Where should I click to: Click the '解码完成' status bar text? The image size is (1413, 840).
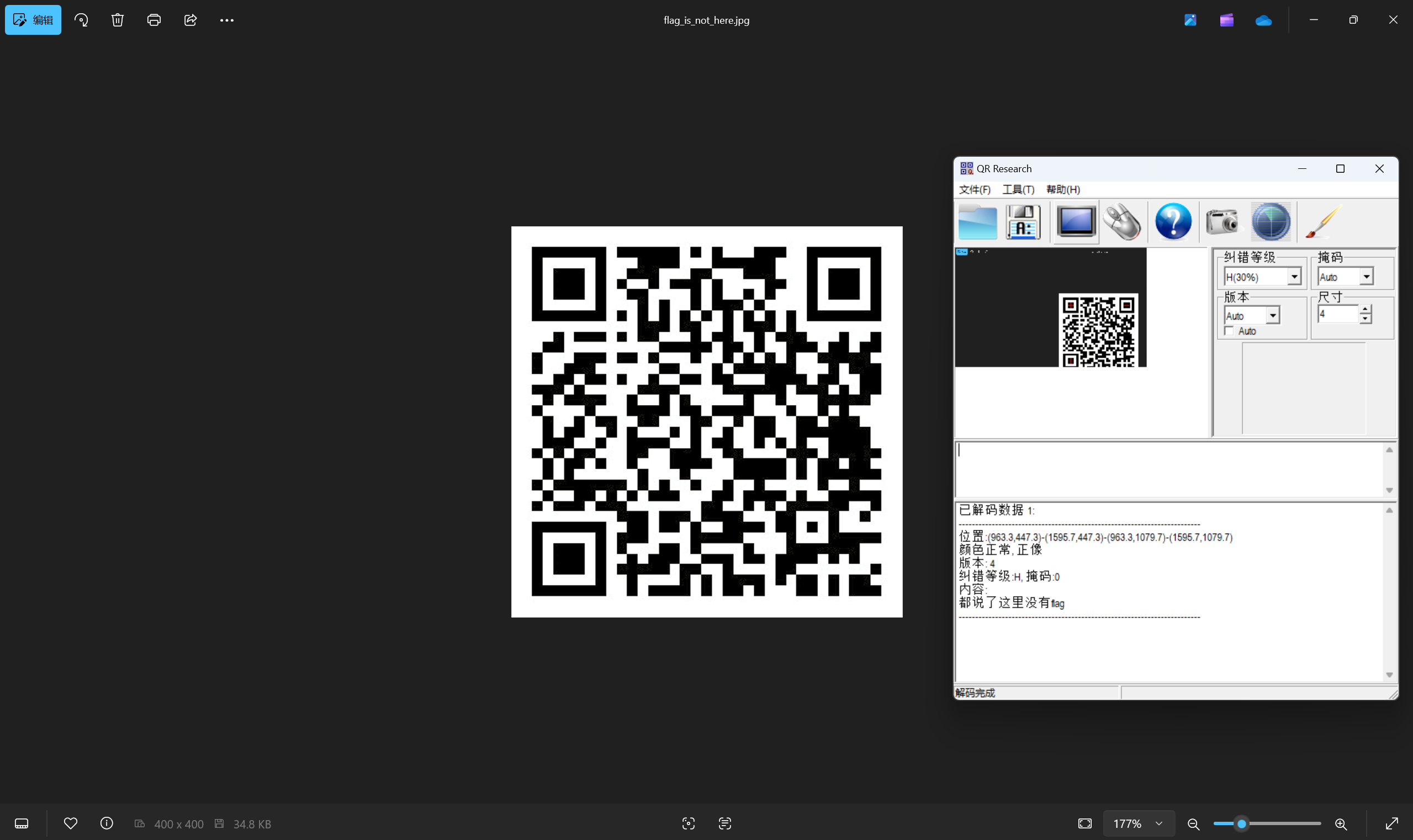click(x=975, y=693)
